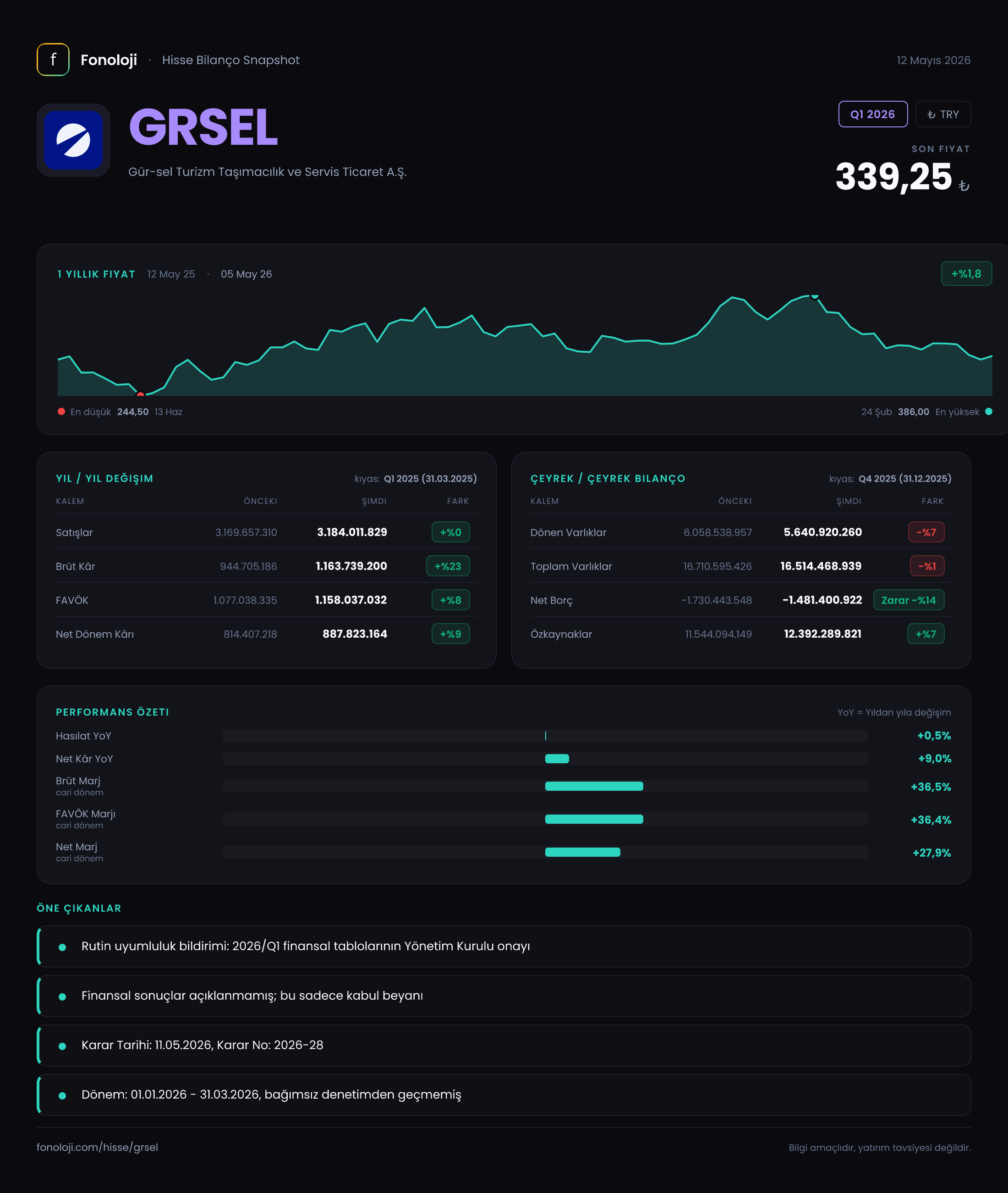
Task: Click the 'Zarar -%14' badge in Net Borç row
Action: pos(909,600)
